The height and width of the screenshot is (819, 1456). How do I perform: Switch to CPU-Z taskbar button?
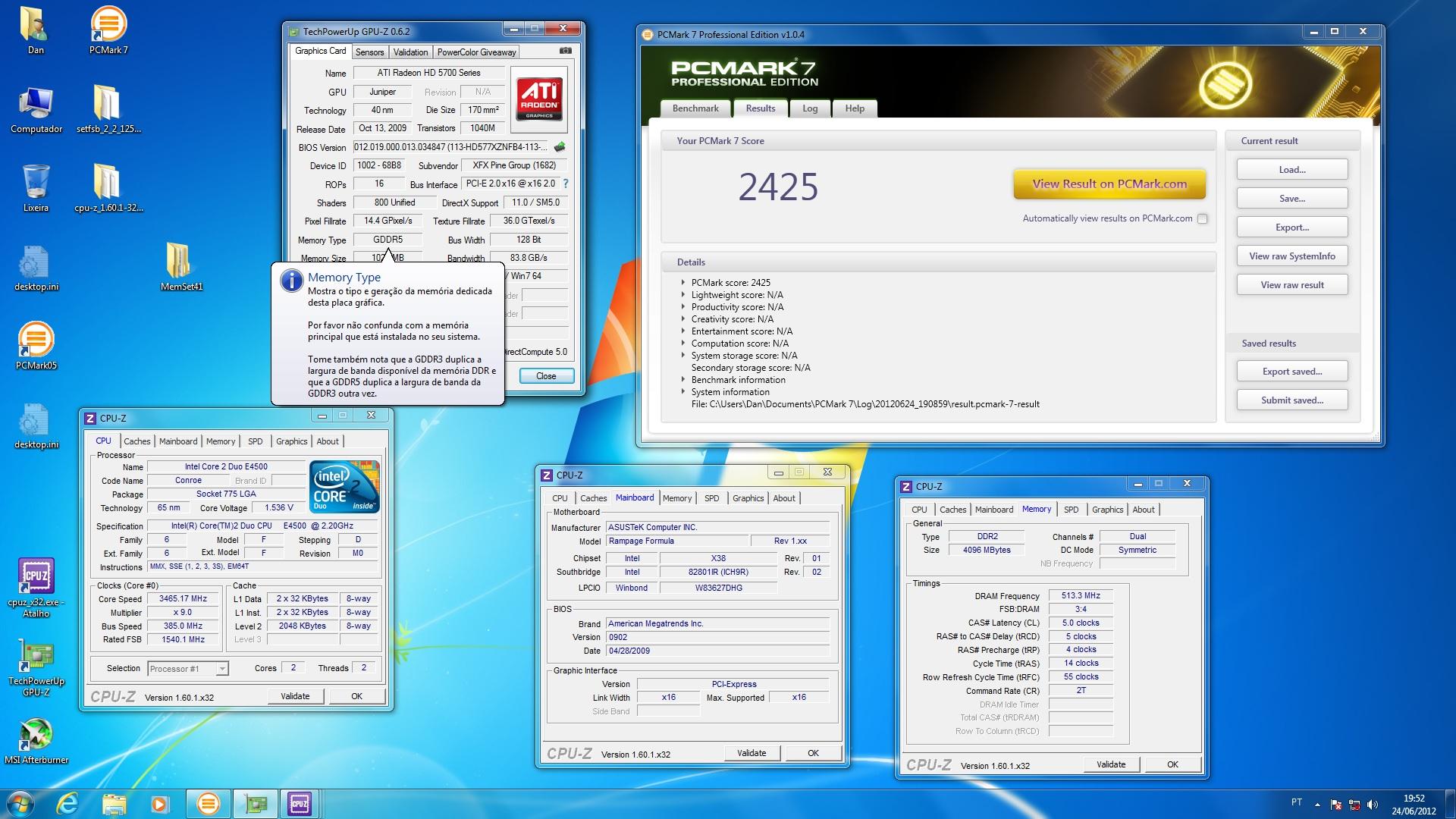[300, 803]
